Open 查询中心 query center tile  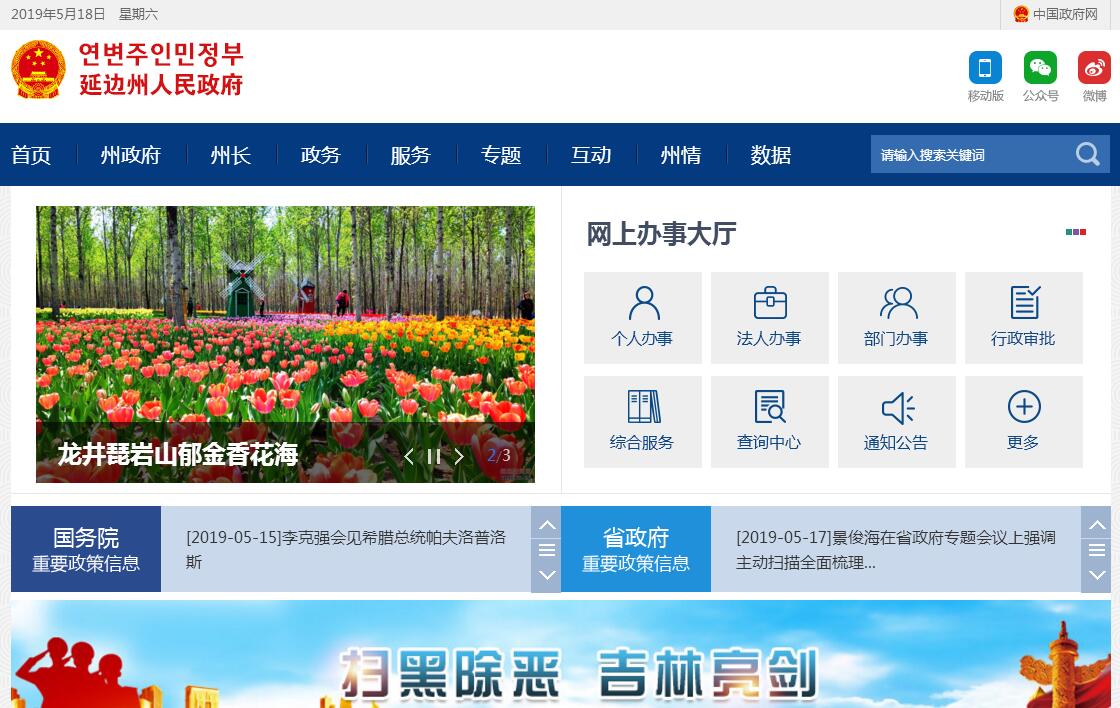coord(770,422)
